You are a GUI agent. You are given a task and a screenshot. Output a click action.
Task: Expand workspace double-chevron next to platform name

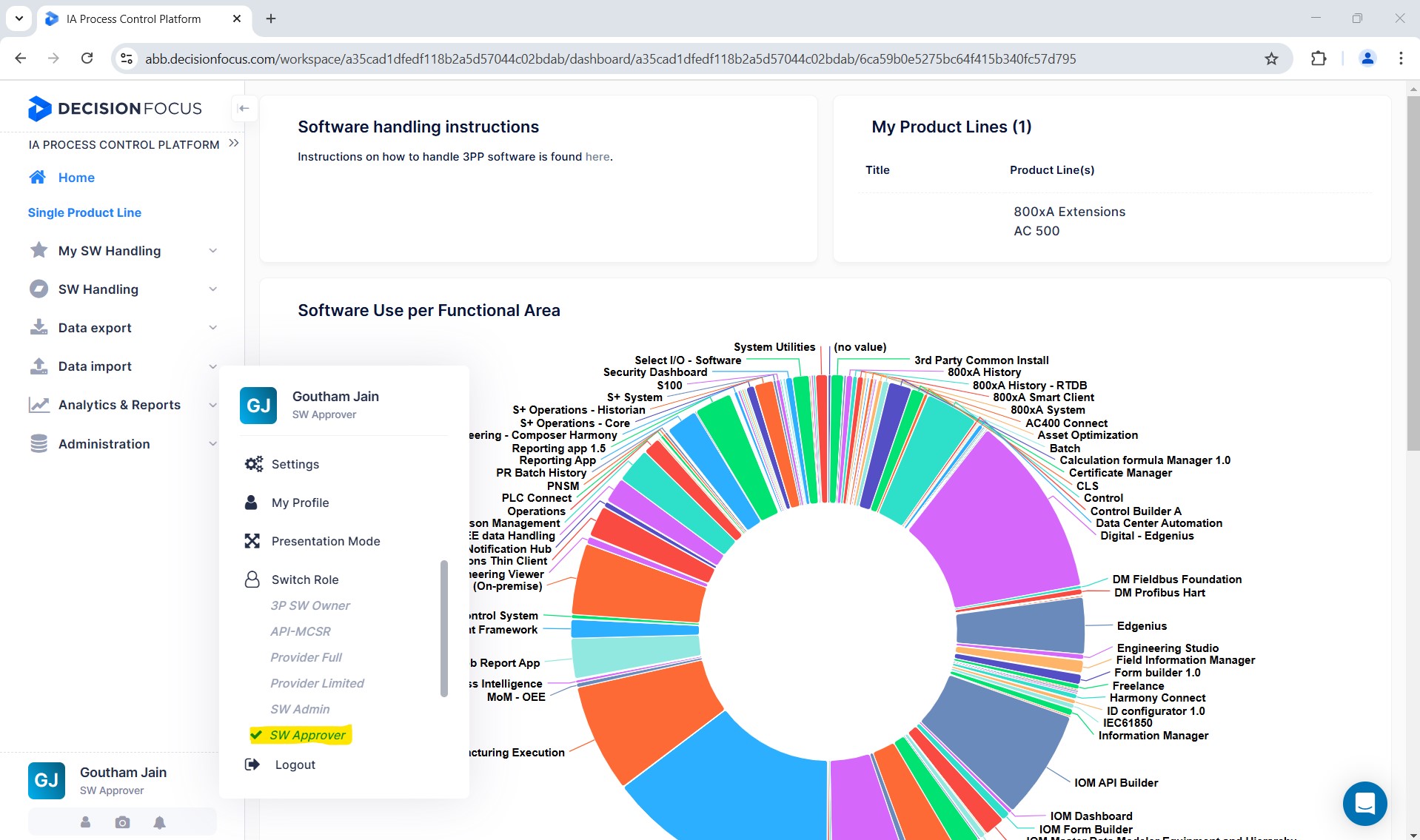point(234,144)
